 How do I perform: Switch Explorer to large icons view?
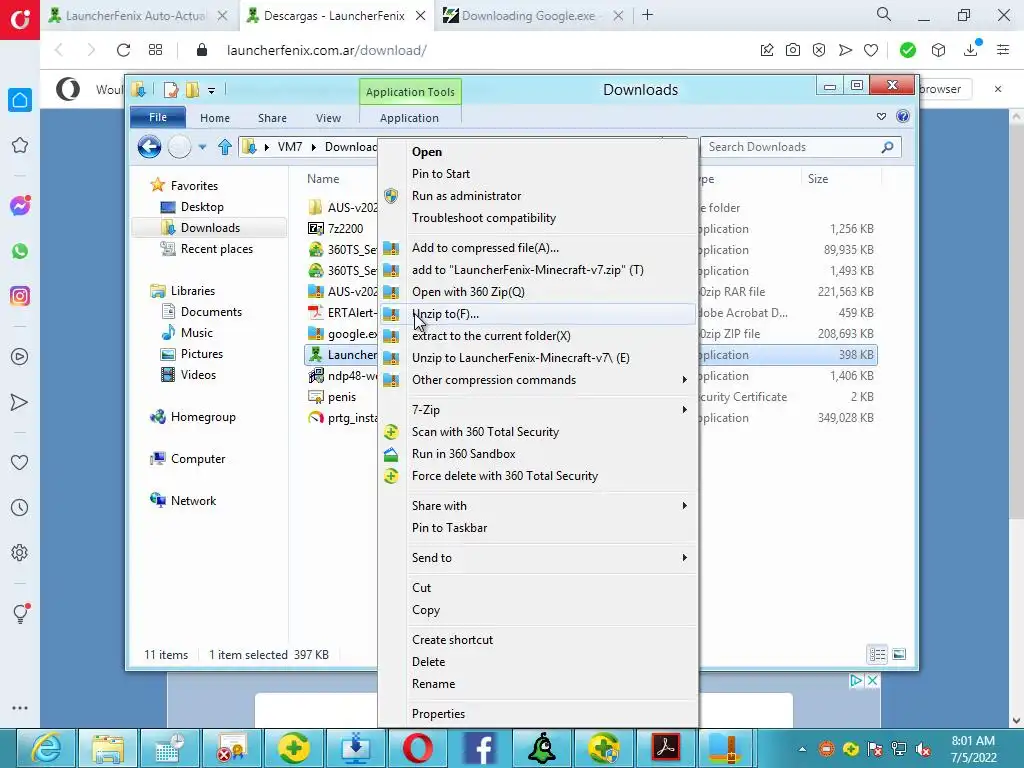(899, 654)
